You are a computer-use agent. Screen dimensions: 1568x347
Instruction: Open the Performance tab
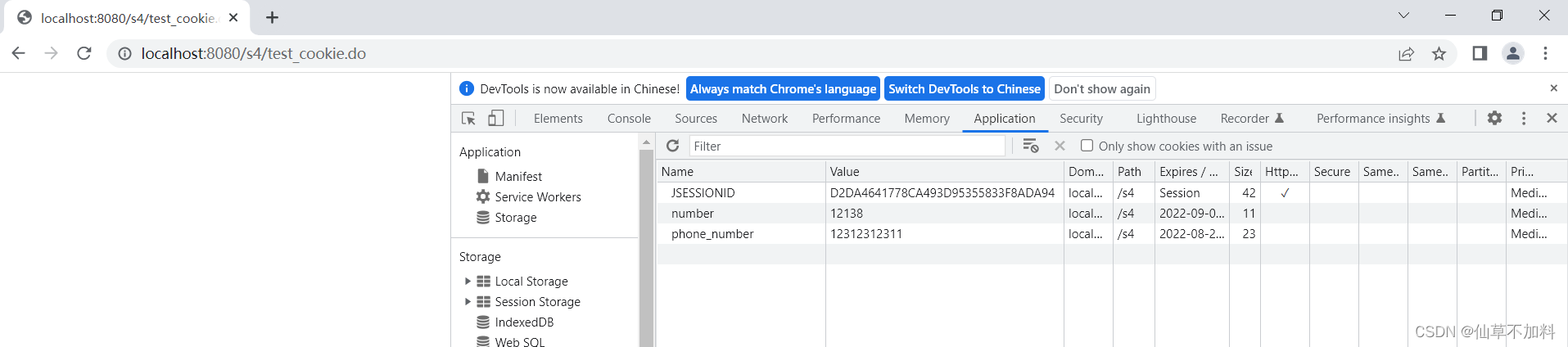(846, 119)
